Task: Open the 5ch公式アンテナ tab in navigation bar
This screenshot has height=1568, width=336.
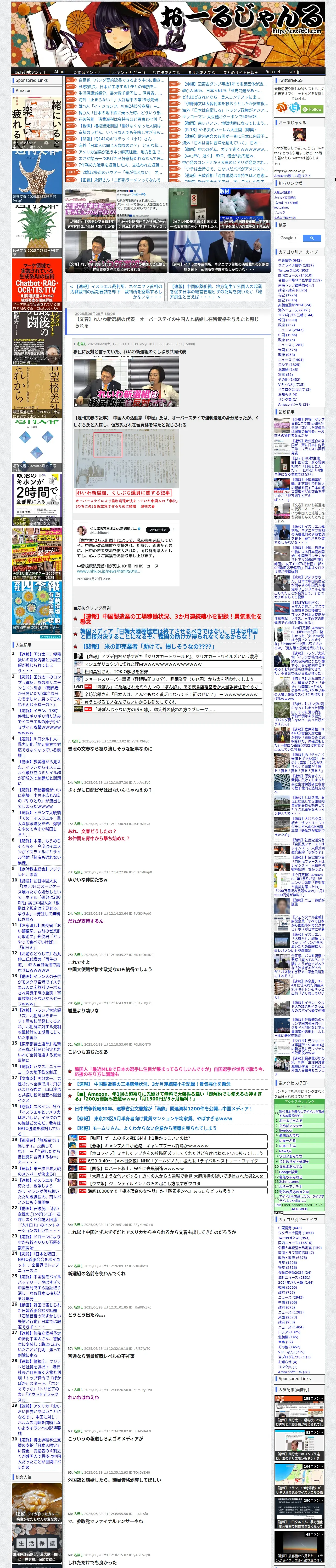Action: (31, 72)
